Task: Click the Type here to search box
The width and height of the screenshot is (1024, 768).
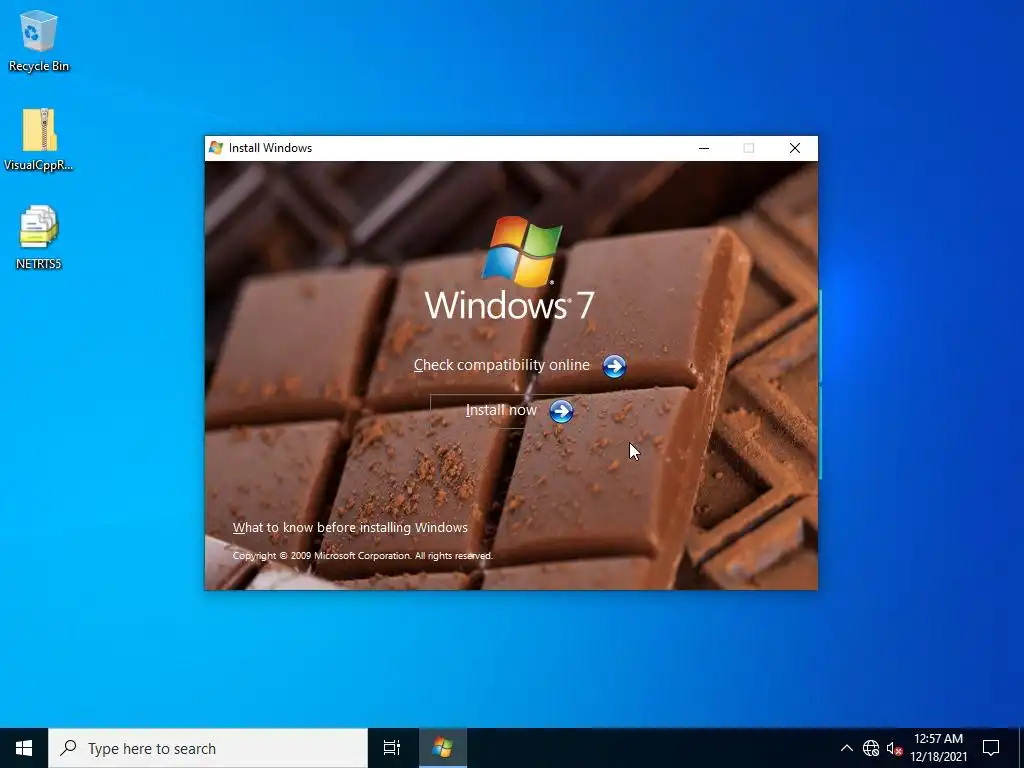Action: click(208, 748)
